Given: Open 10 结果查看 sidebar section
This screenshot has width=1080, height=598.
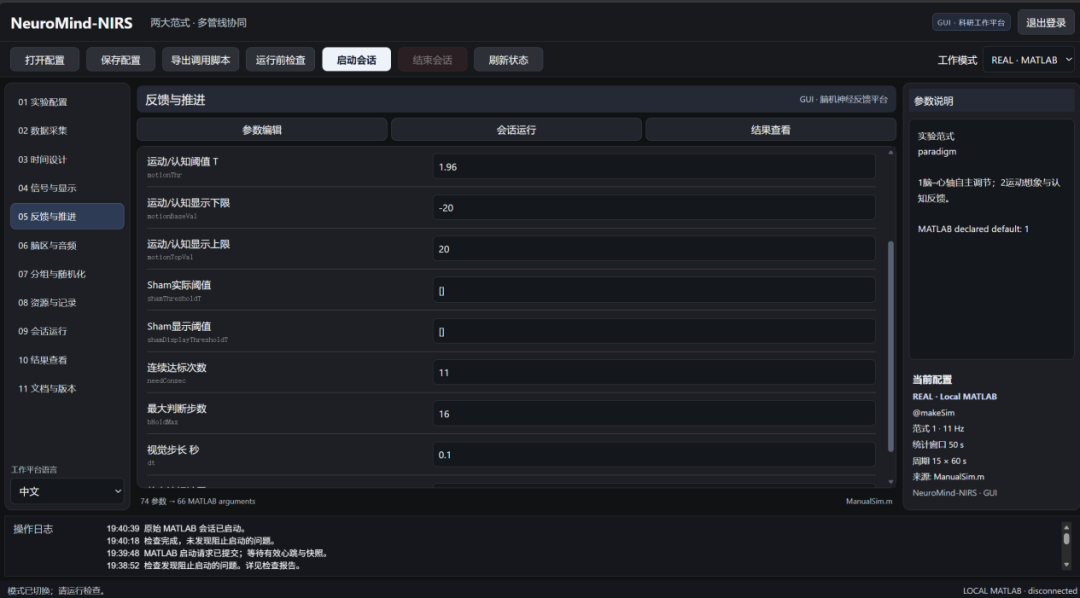Looking at the screenshot, I should pos(68,360).
